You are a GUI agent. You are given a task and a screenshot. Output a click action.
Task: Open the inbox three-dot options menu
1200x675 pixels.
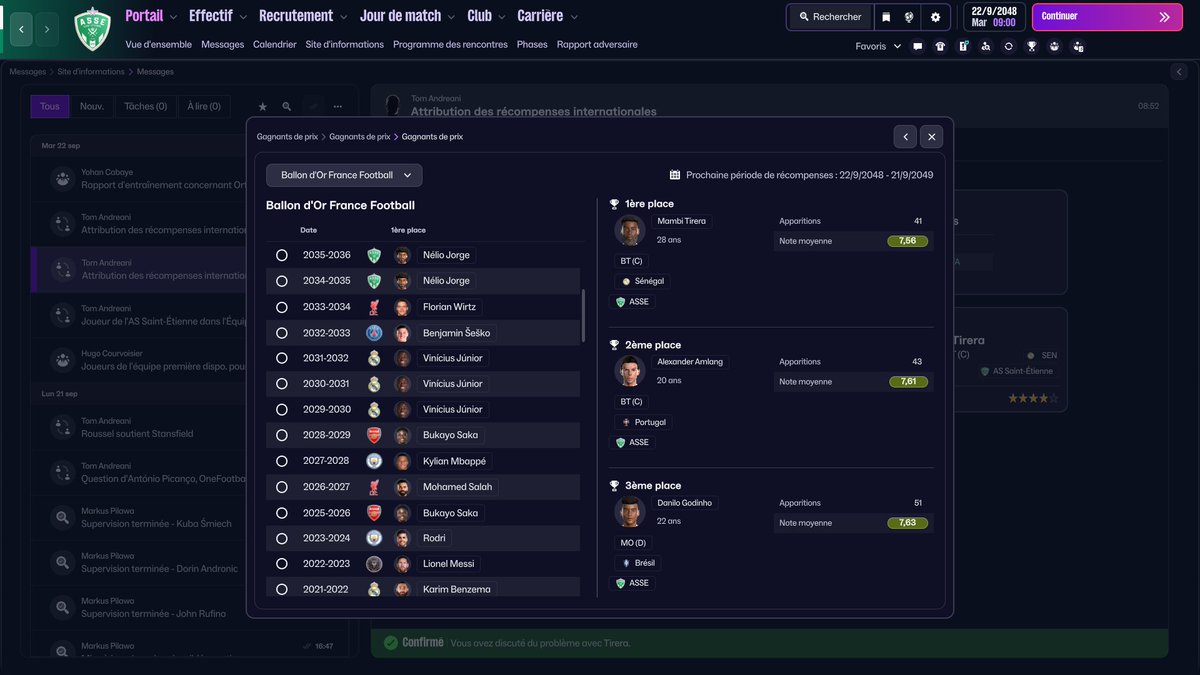[338, 106]
